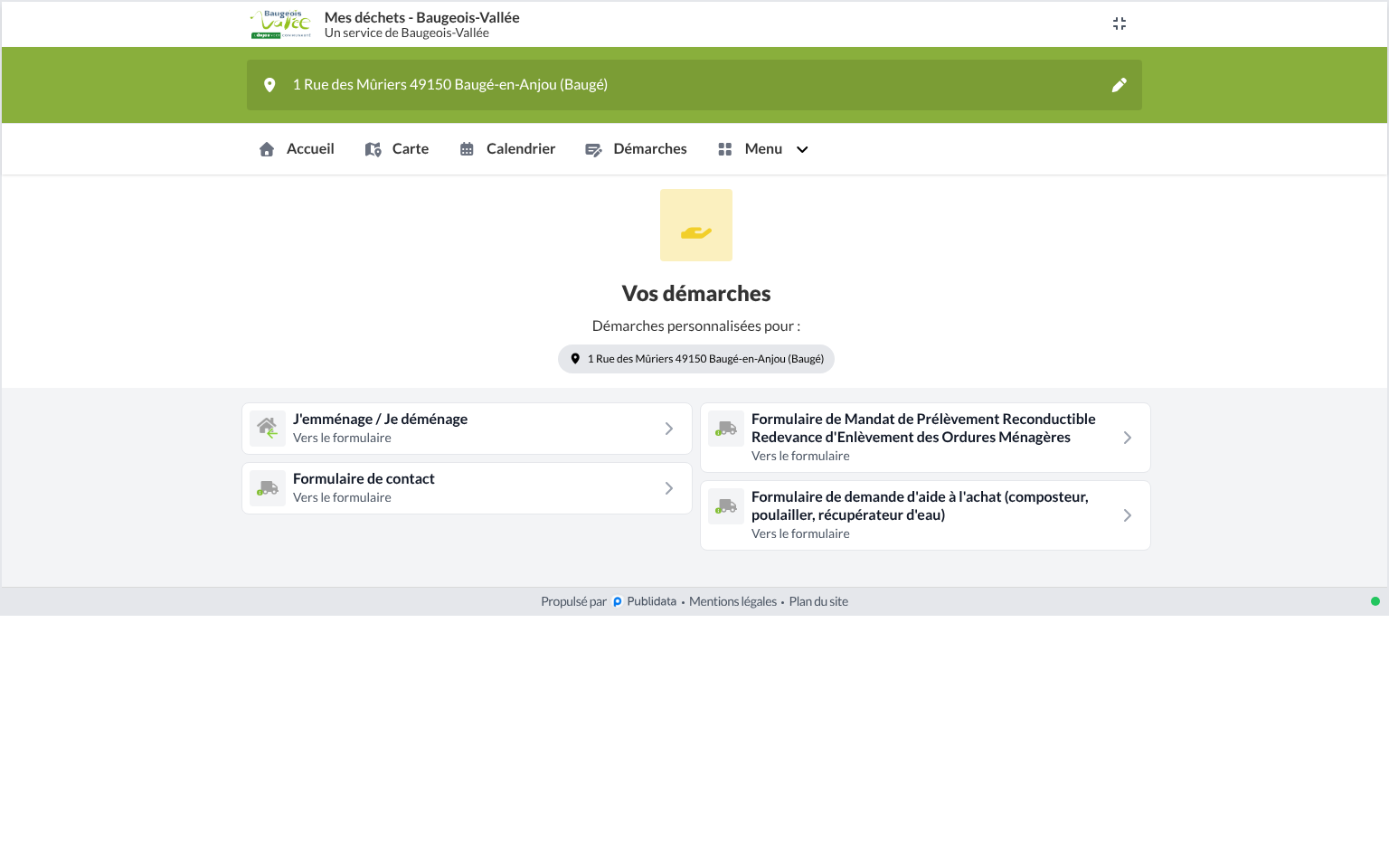Open Mentions légales footer link

pyautogui.click(x=732, y=602)
